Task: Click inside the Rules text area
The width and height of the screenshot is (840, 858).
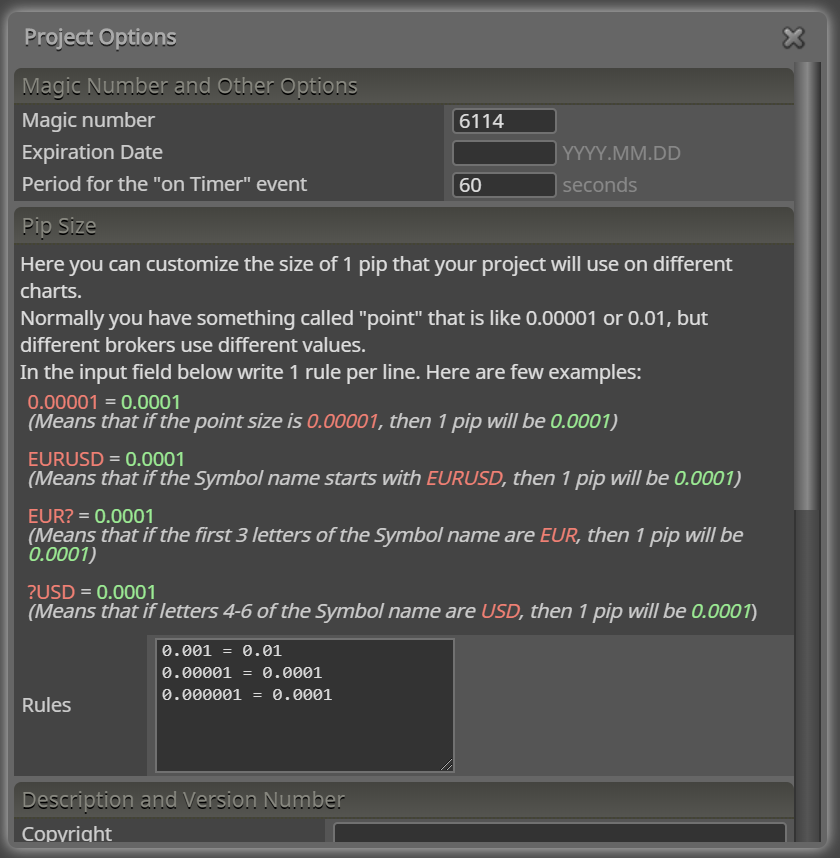Action: click(305, 705)
